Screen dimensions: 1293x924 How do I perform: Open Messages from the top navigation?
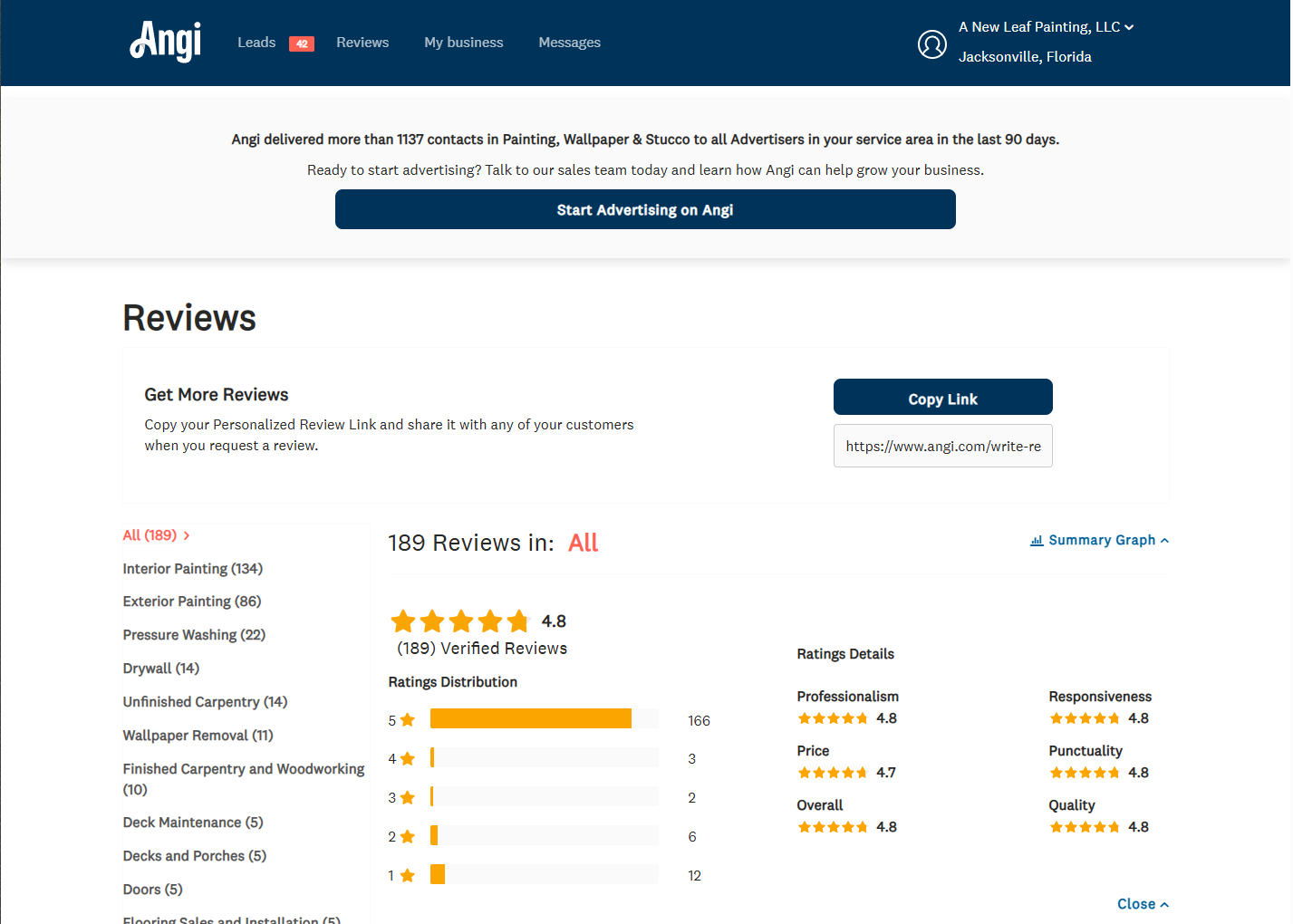[569, 43]
